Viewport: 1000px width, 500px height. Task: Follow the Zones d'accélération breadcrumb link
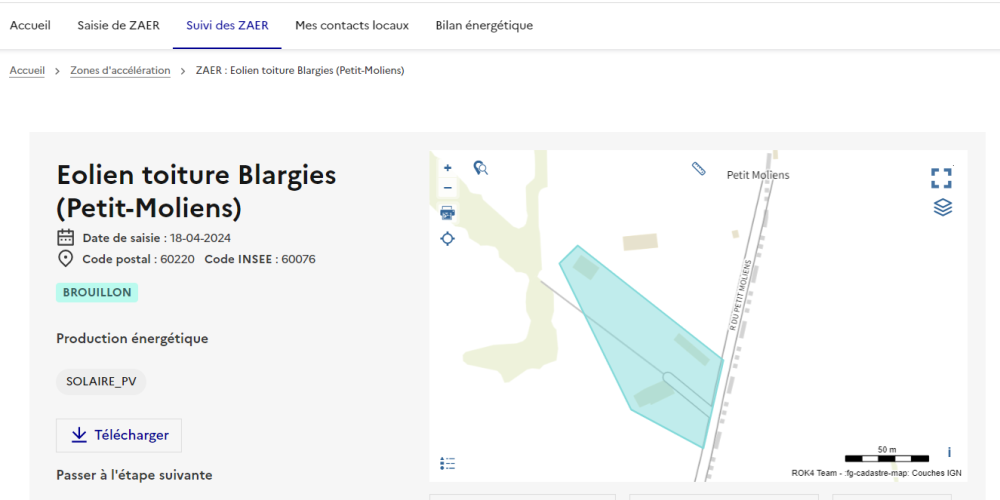[x=120, y=71]
